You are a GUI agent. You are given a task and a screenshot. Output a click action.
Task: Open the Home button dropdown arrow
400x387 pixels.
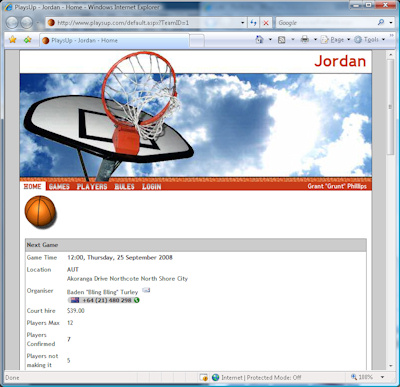(270, 40)
